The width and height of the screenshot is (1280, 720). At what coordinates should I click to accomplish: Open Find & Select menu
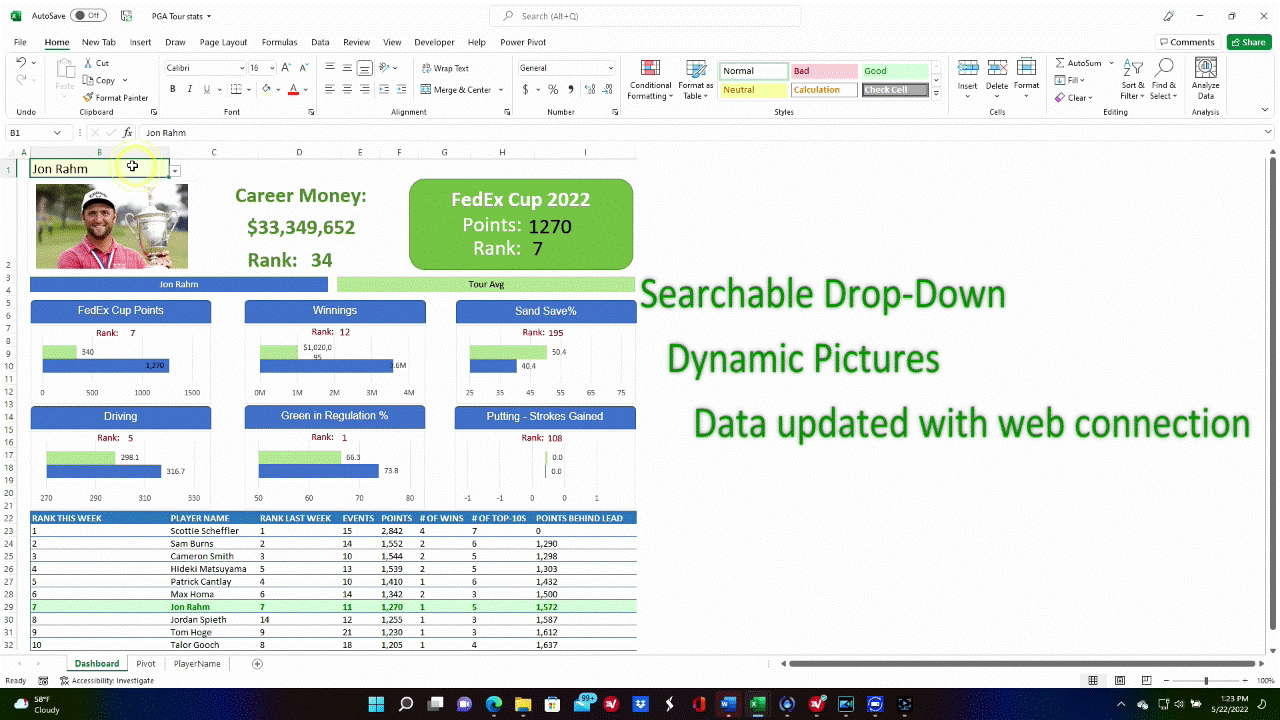pyautogui.click(x=1164, y=80)
